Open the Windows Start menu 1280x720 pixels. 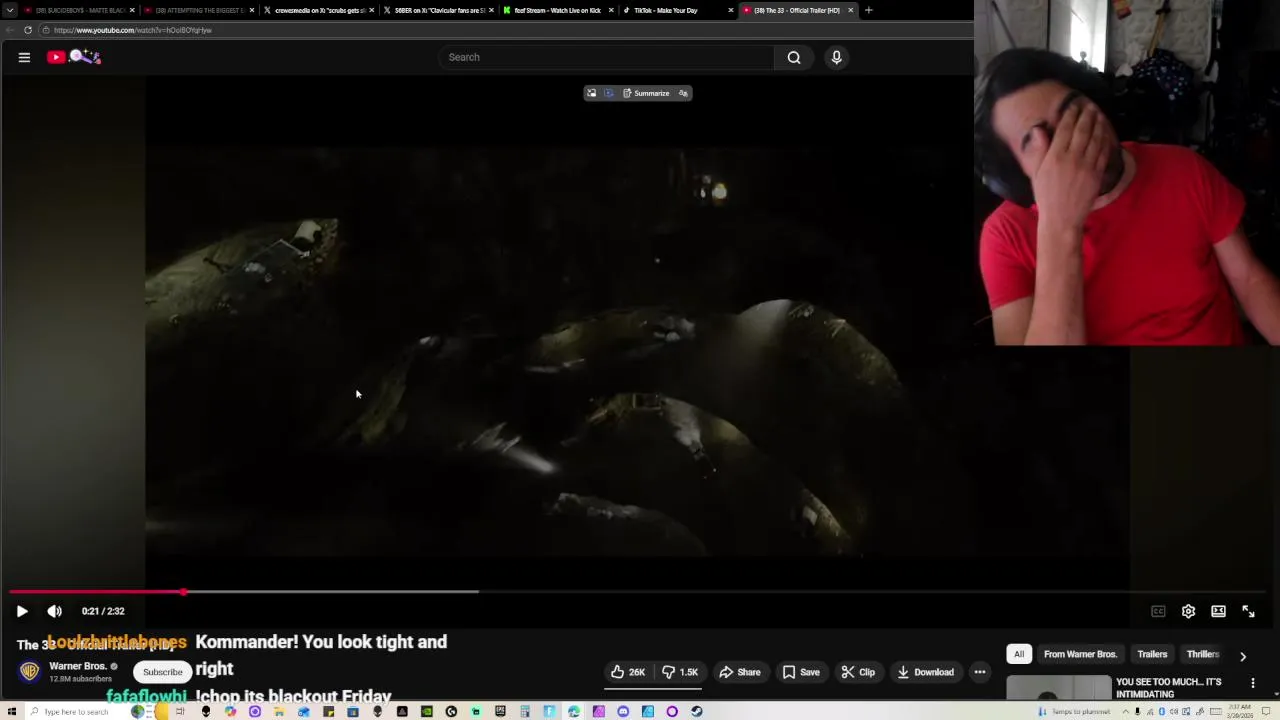click(x=10, y=712)
